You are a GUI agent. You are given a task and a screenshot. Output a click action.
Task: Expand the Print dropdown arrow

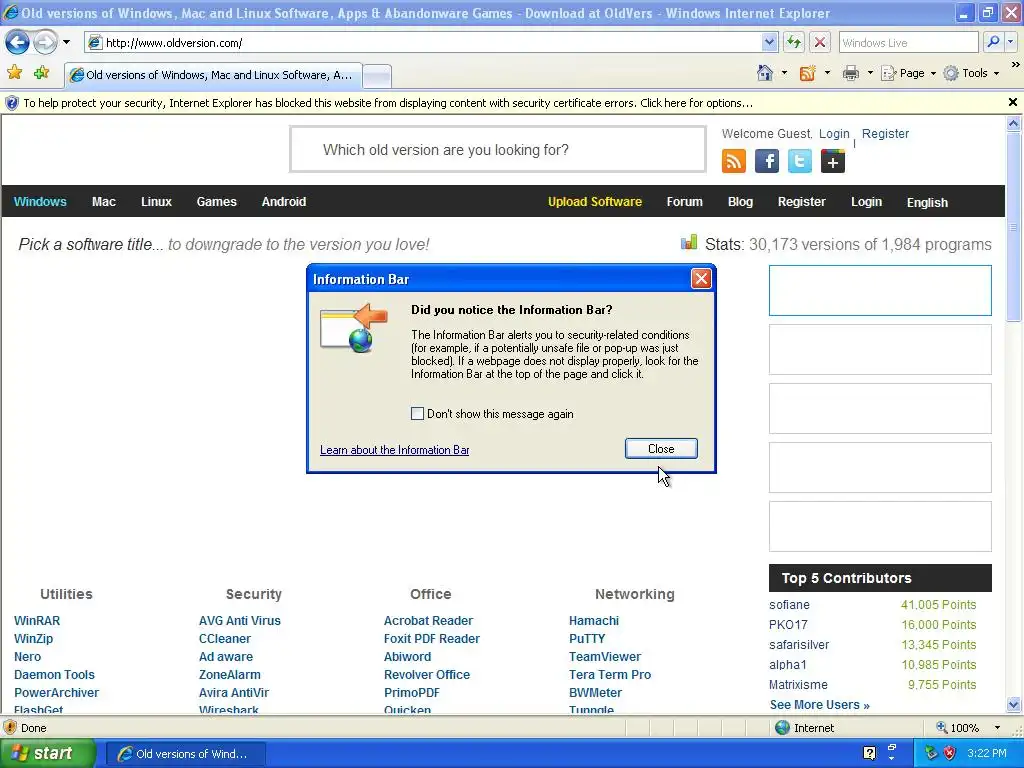[x=869, y=73]
